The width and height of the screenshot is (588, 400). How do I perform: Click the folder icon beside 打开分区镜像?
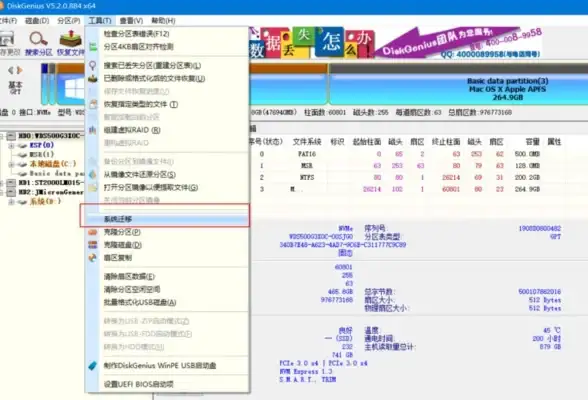(93, 187)
